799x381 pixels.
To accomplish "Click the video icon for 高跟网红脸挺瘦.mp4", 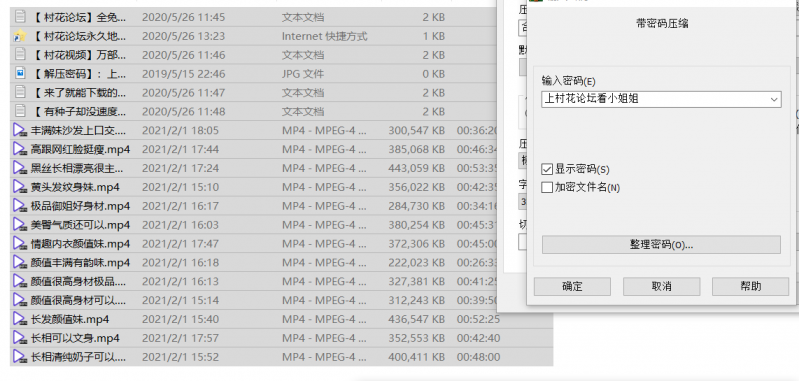I will (x=20, y=149).
